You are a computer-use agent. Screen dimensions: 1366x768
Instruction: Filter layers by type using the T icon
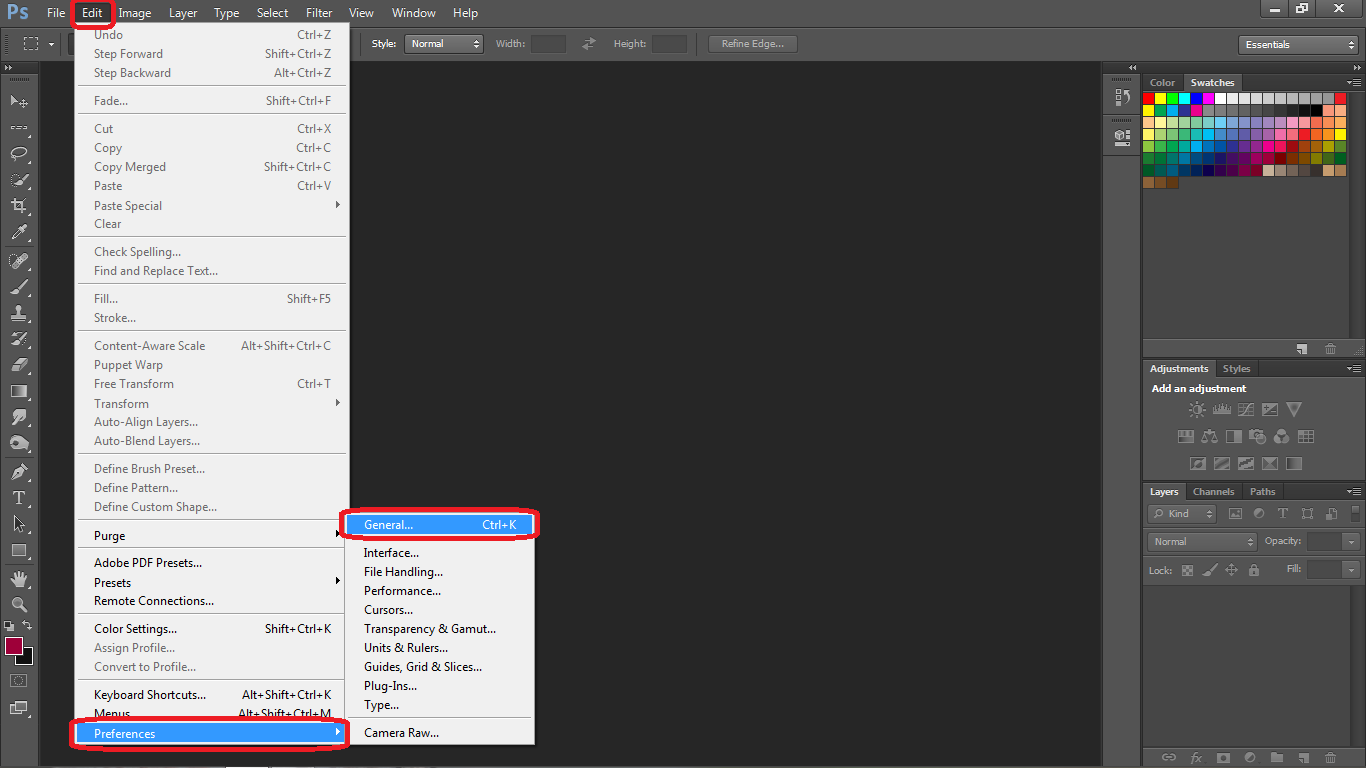tap(1281, 513)
